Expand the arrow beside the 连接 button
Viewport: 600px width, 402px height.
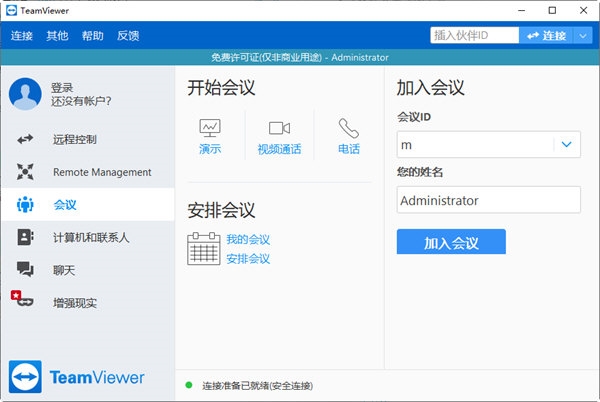point(582,36)
